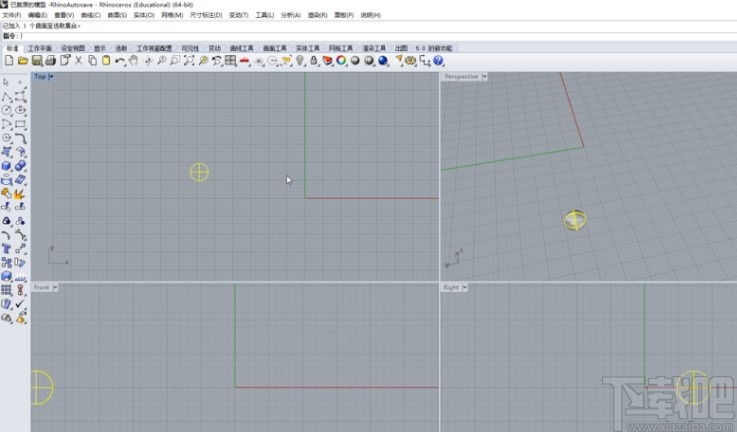This screenshot has width=737, height=432.
Task: Open the Top viewport dropdown arrow
Action: [51, 77]
